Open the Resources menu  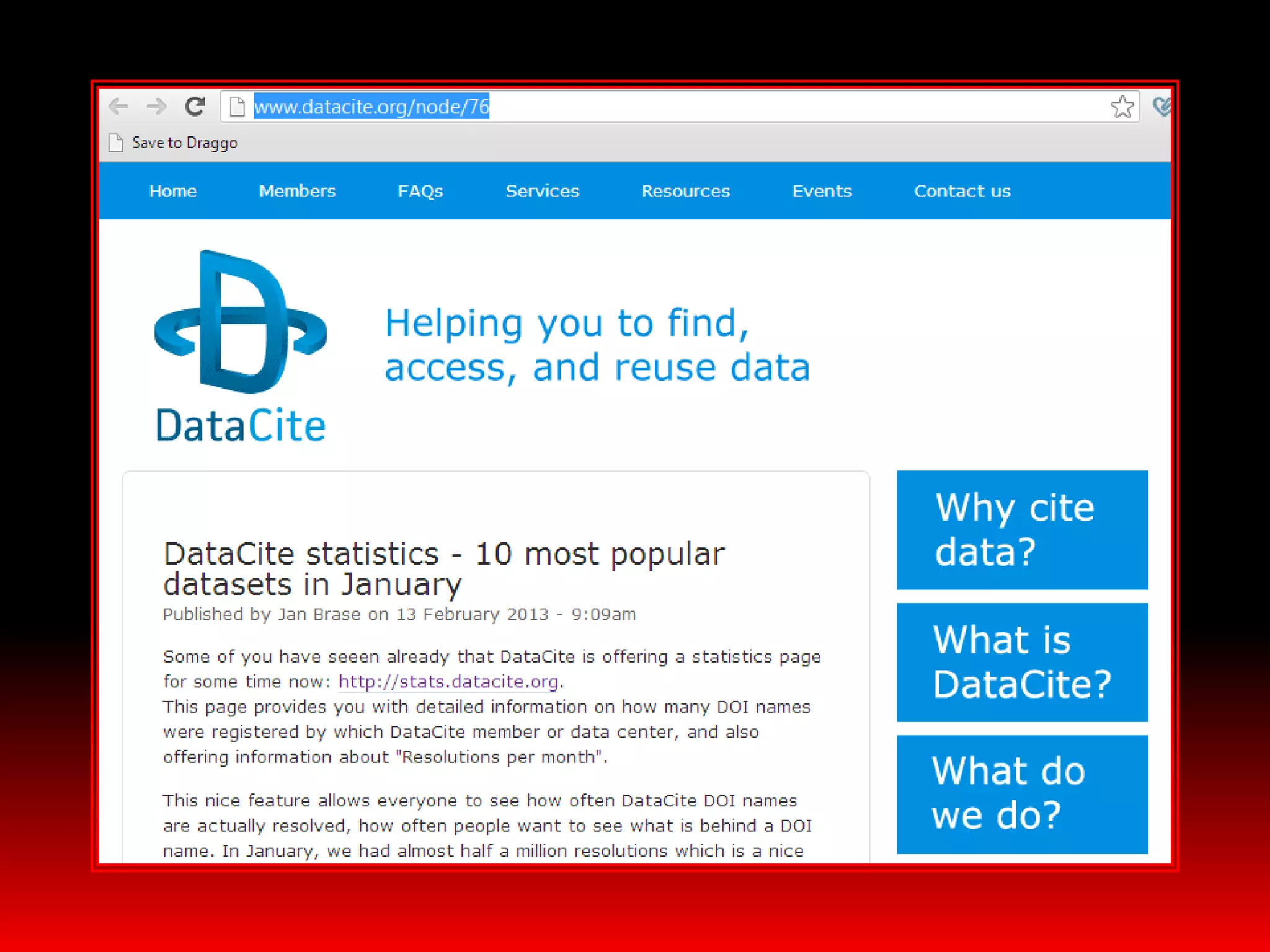click(686, 191)
